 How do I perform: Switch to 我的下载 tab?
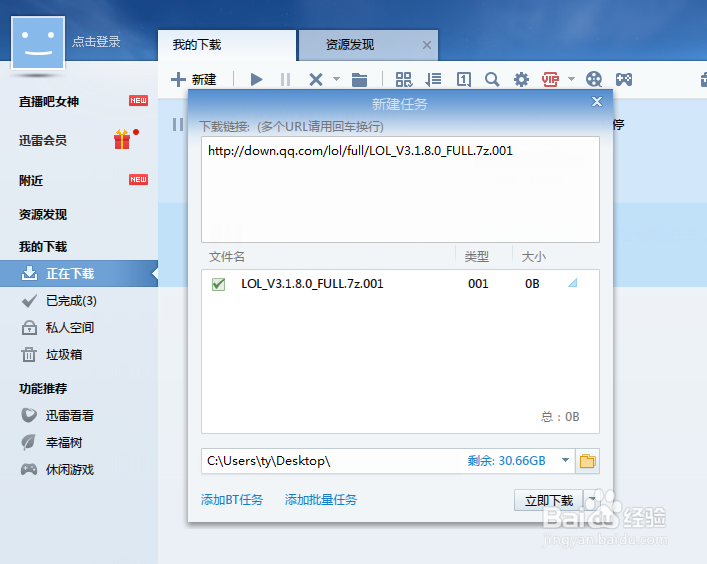tap(227, 45)
